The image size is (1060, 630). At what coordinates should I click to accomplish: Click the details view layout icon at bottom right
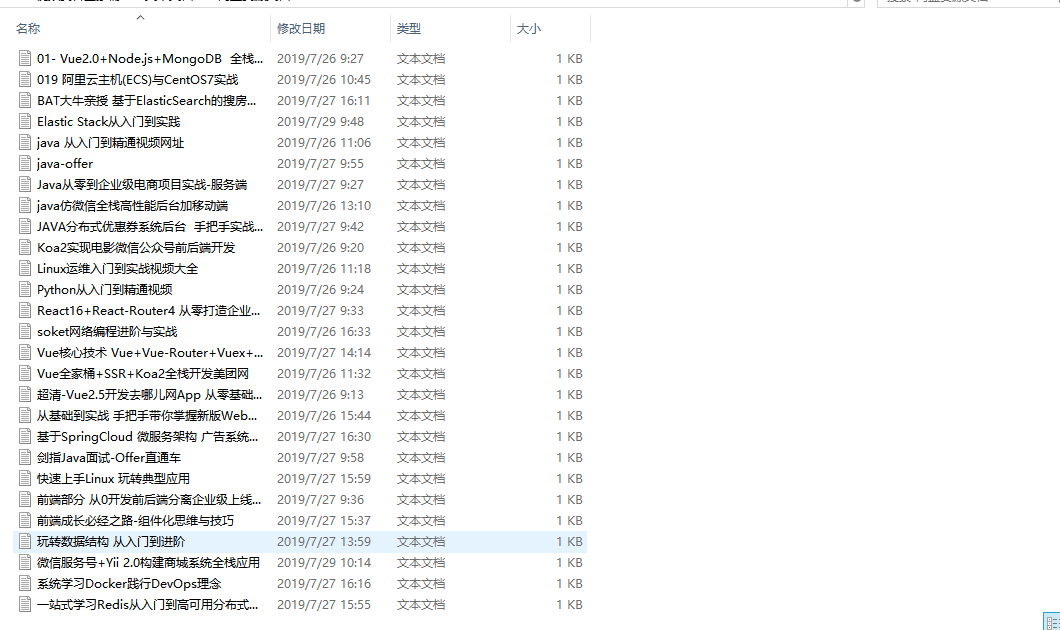pos(1052,622)
